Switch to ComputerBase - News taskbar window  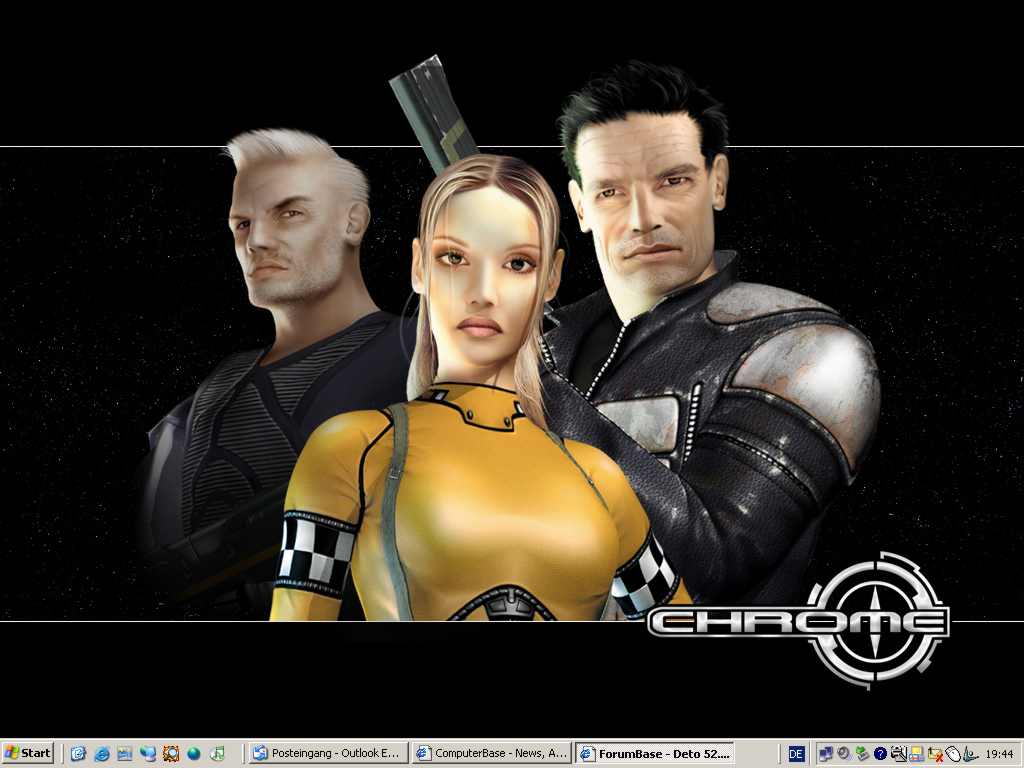point(492,753)
